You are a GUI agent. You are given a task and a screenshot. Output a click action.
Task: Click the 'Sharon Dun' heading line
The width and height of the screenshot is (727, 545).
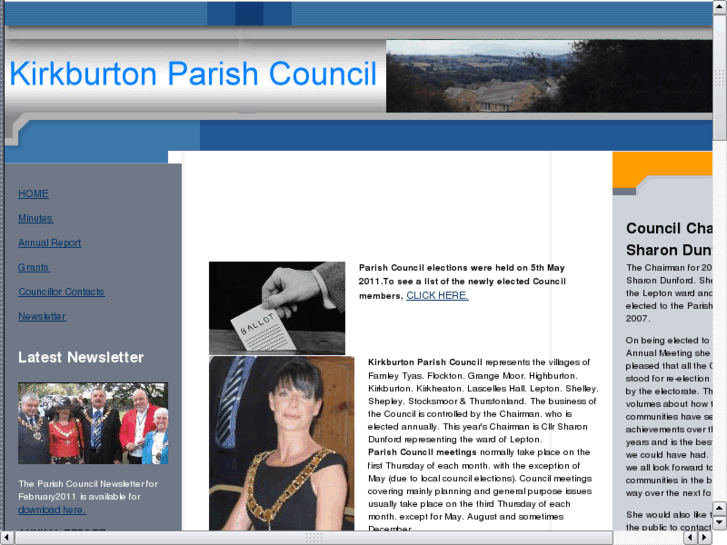tap(669, 250)
